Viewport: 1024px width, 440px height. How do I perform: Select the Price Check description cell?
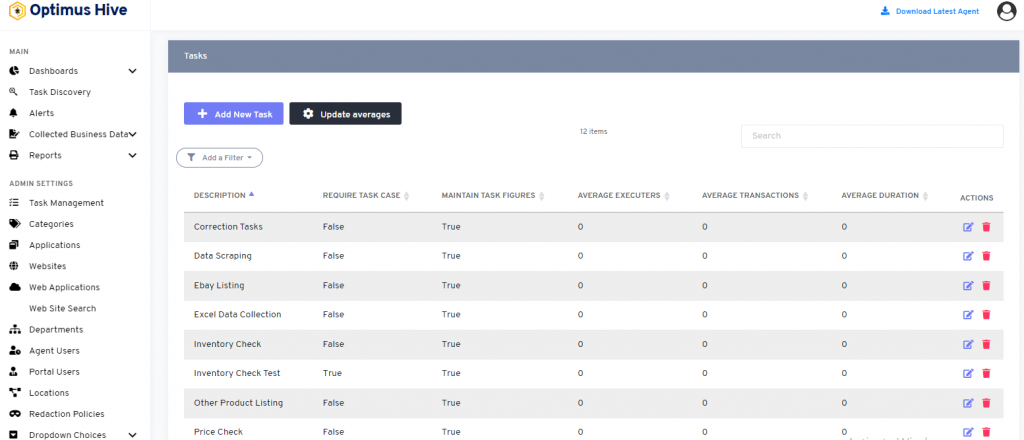pos(218,432)
